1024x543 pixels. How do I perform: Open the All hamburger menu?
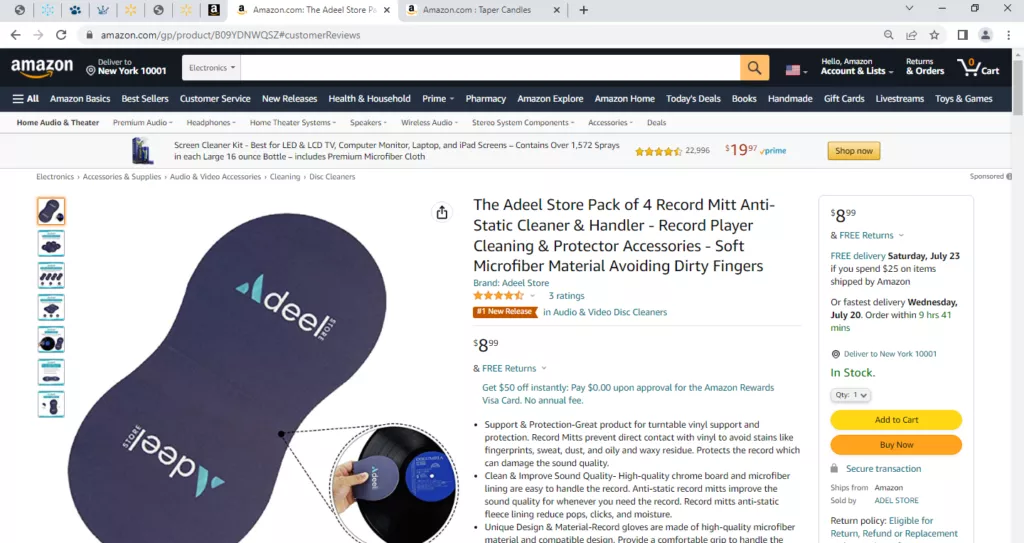25,99
